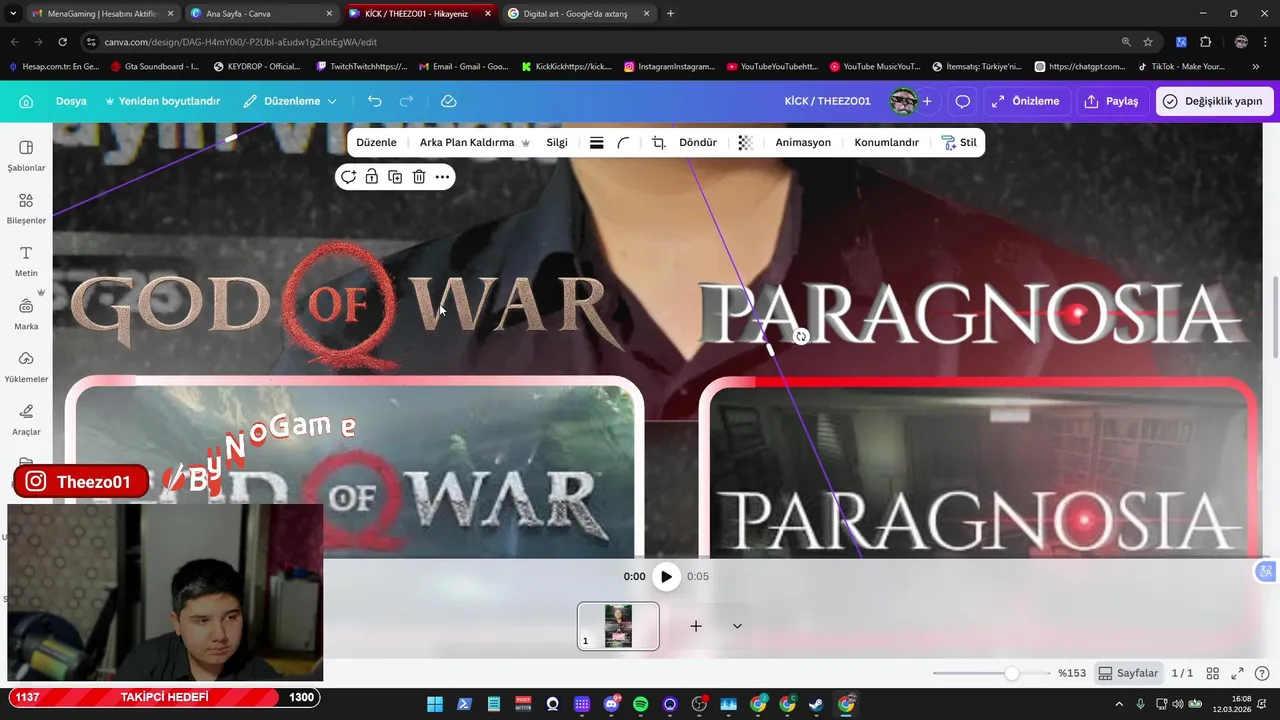Lock the selected element
This screenshot has height=720, width=1280.
pos(371,177)
